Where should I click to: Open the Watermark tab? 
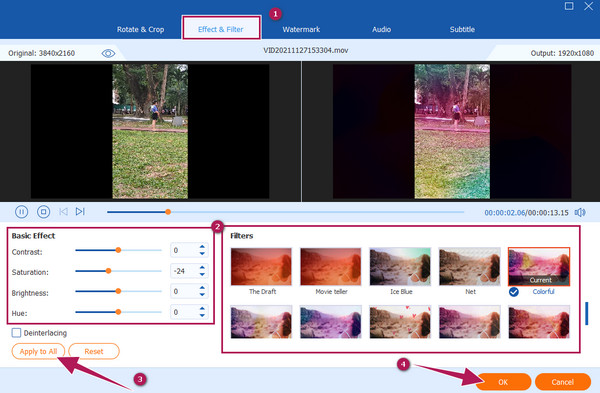click(x=301, y=29)
